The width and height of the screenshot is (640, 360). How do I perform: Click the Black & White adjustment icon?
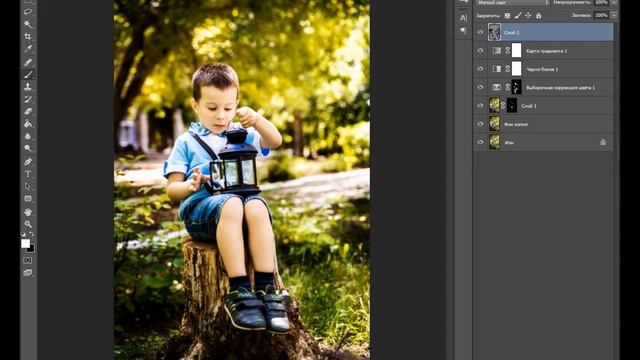pos(496,69)
